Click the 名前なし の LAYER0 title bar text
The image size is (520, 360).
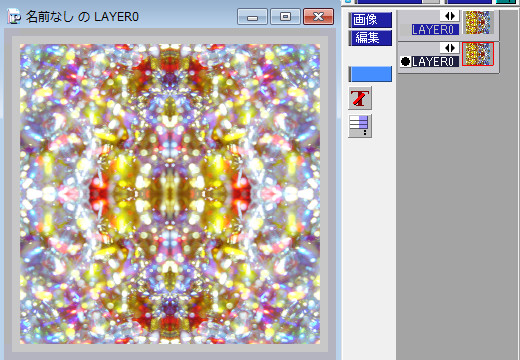(82, 17)
